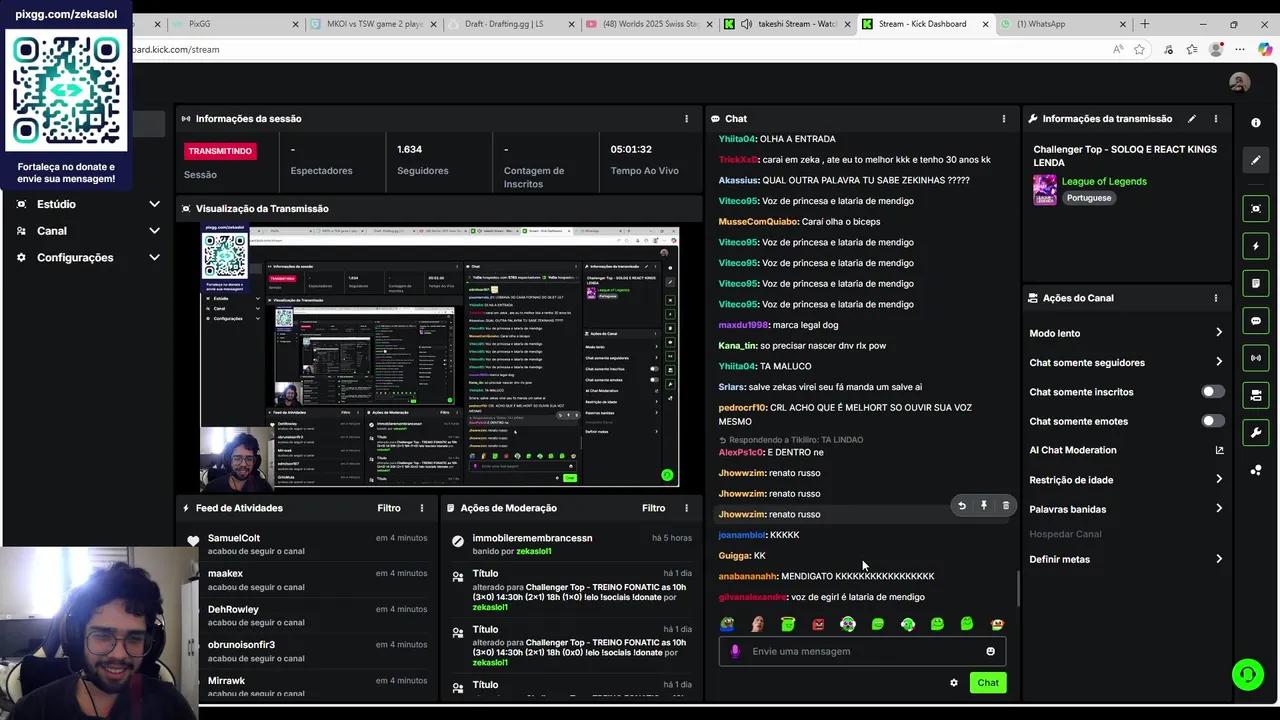The height and width of the screenshot is (720, 1280).
Task: Pin the highlighted Jhowwzim chat message
Action: click(984, 506)
